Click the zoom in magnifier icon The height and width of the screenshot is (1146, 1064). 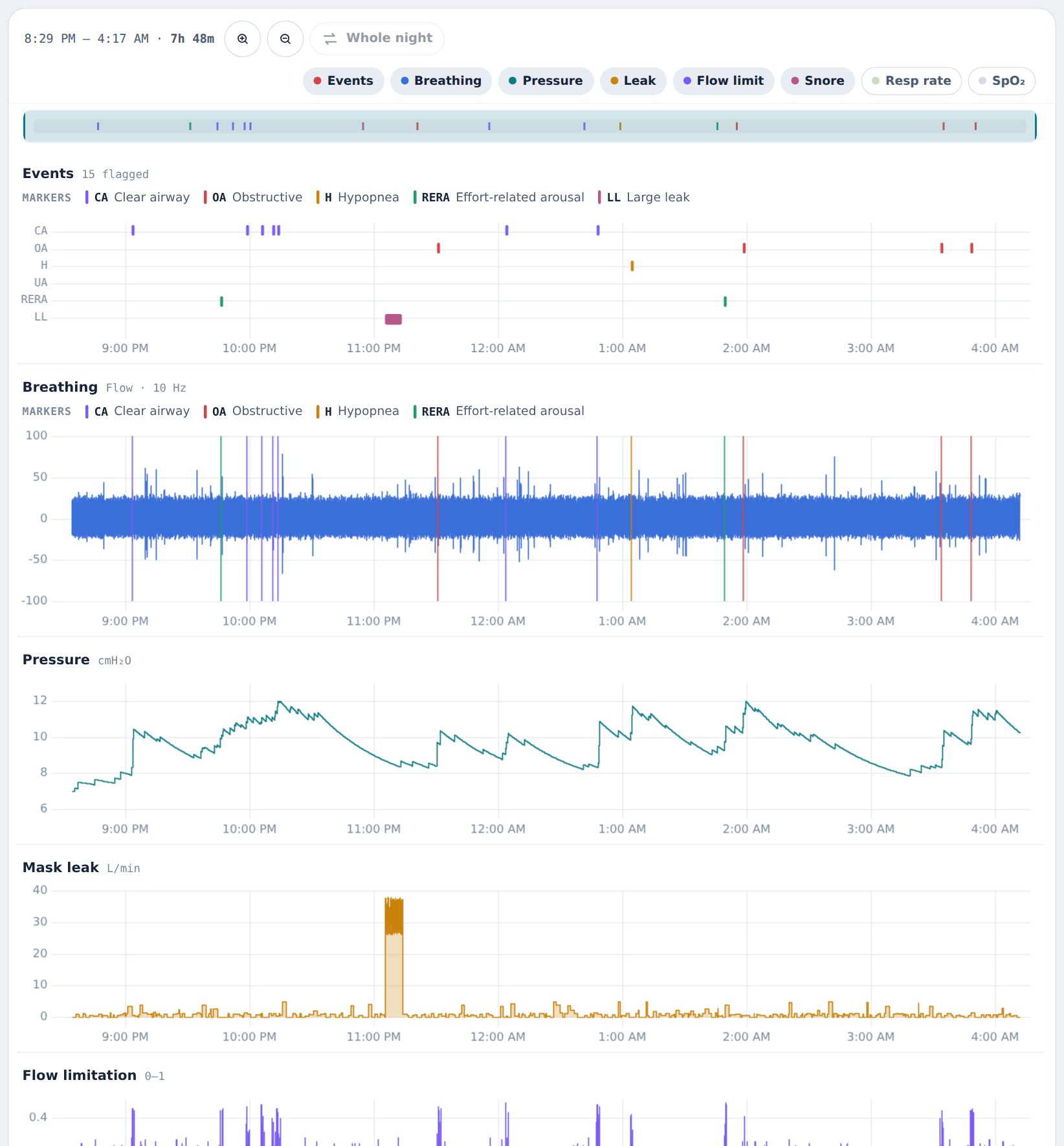pyautogui.click(x=243, y=39)
